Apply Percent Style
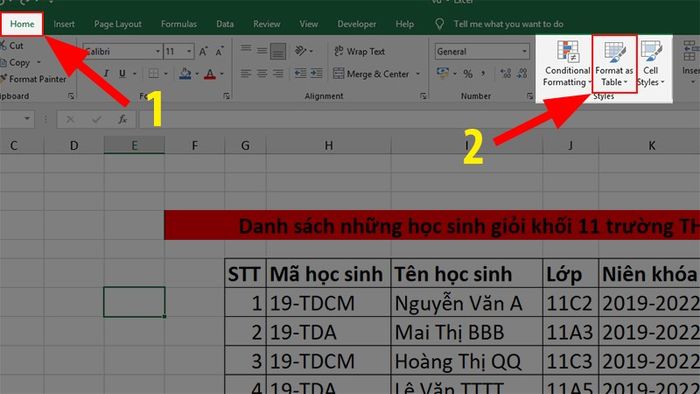Viewport: 700px width, 394px height. click(x=468, y=74)
